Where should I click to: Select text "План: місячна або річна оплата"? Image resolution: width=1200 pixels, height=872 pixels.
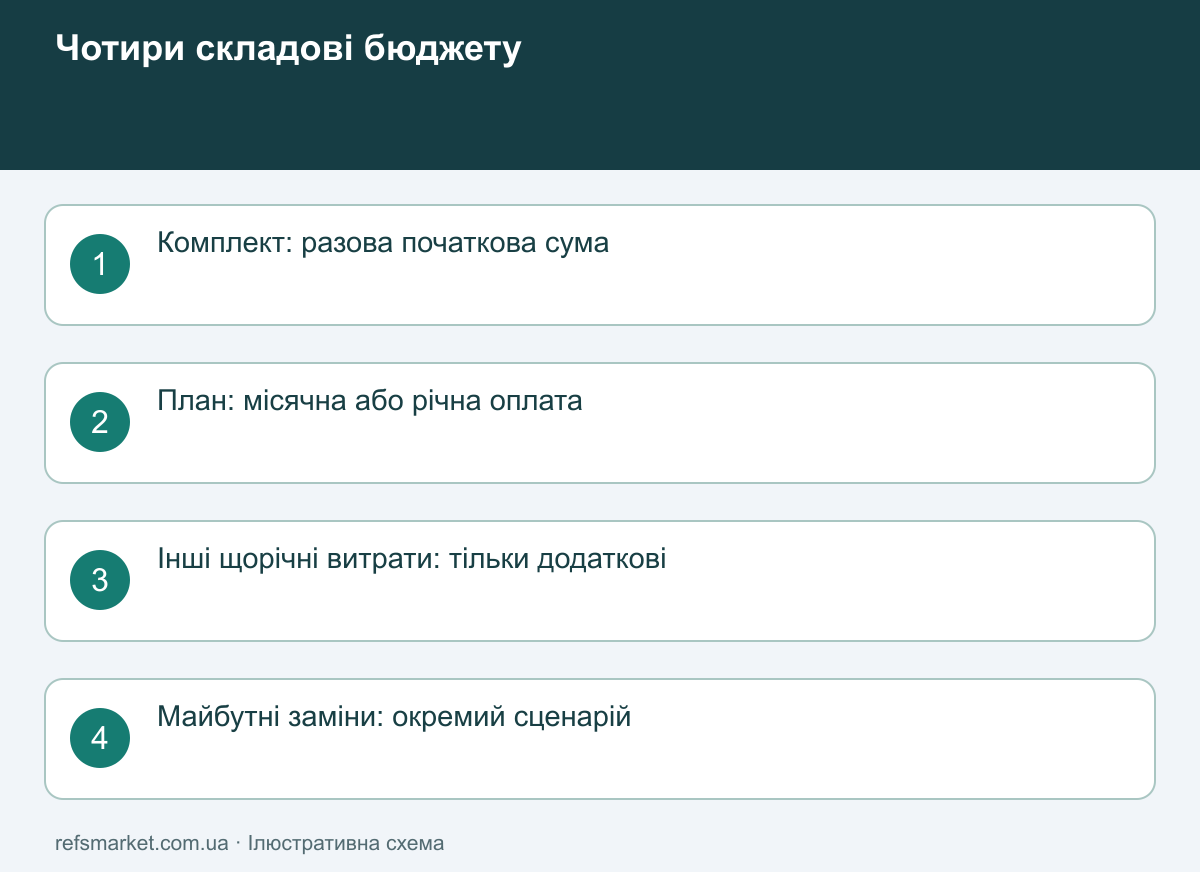(370, 401)
